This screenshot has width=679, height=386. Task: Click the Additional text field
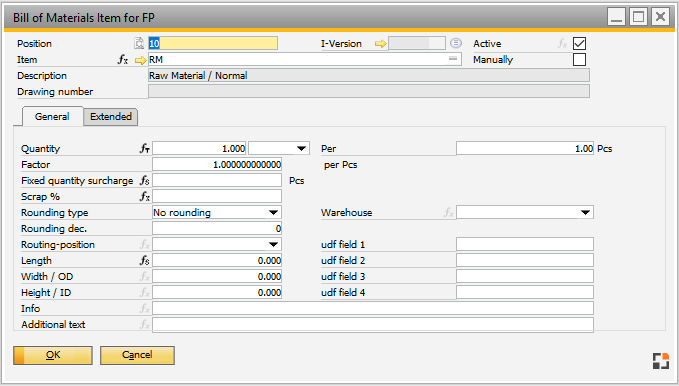pyautogui.click(x=373, y=324)
